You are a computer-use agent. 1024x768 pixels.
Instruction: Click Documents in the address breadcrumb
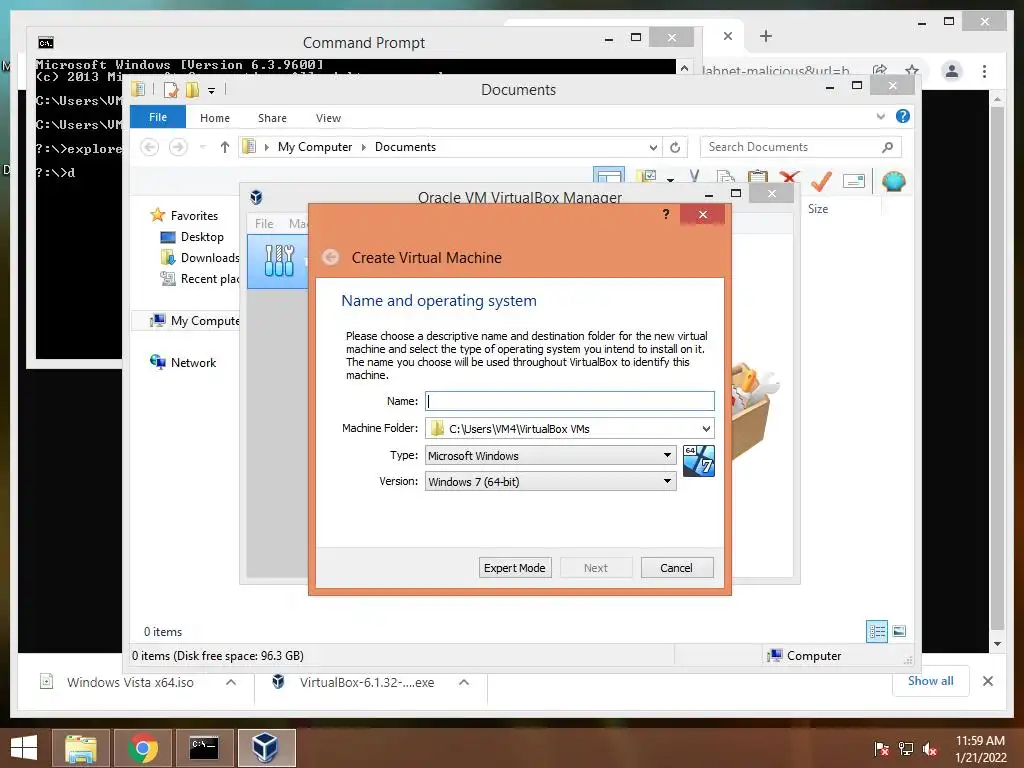click(x=405, y=147)
